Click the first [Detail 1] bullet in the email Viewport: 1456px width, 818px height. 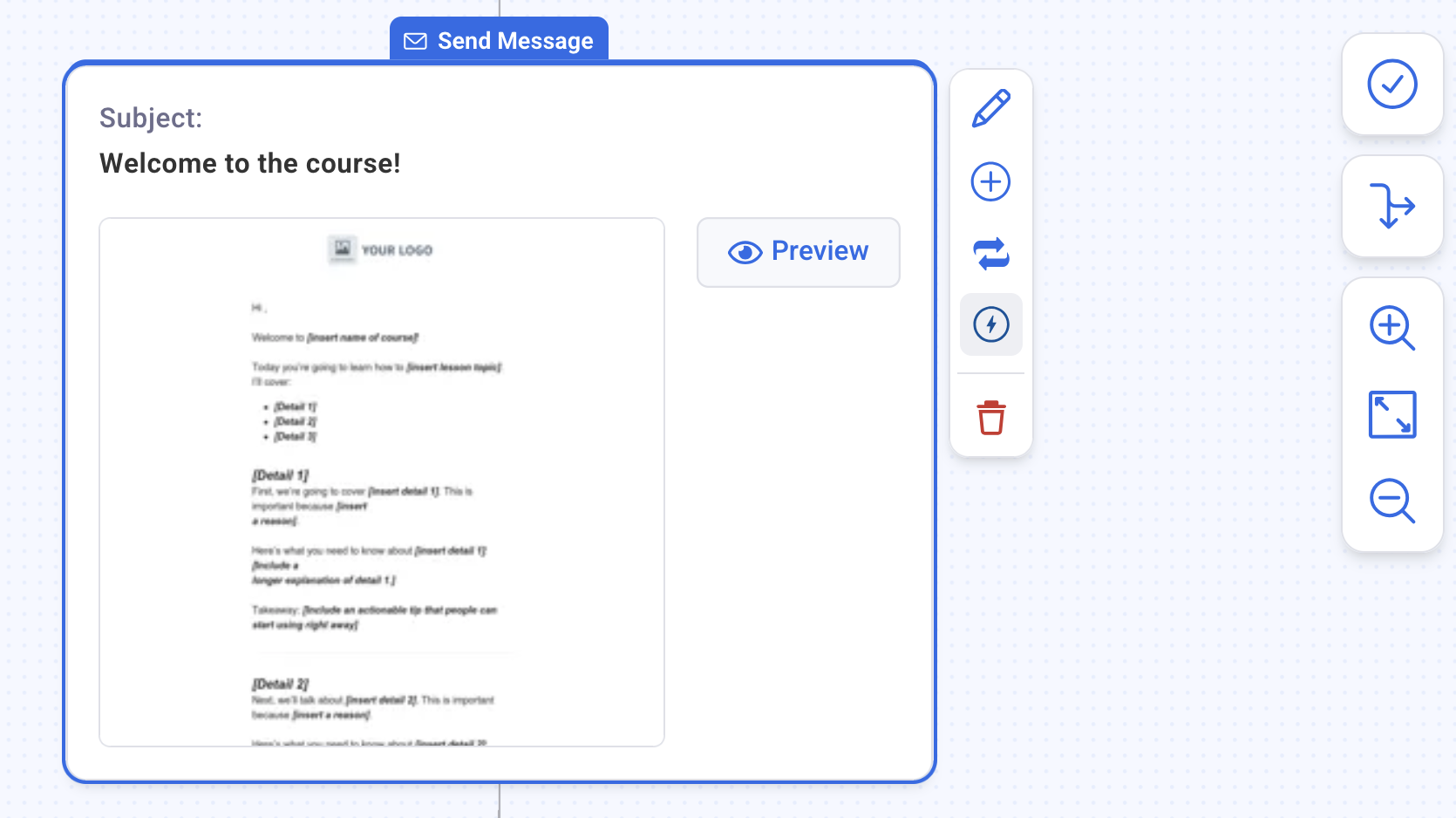click(x=295, y=407)
